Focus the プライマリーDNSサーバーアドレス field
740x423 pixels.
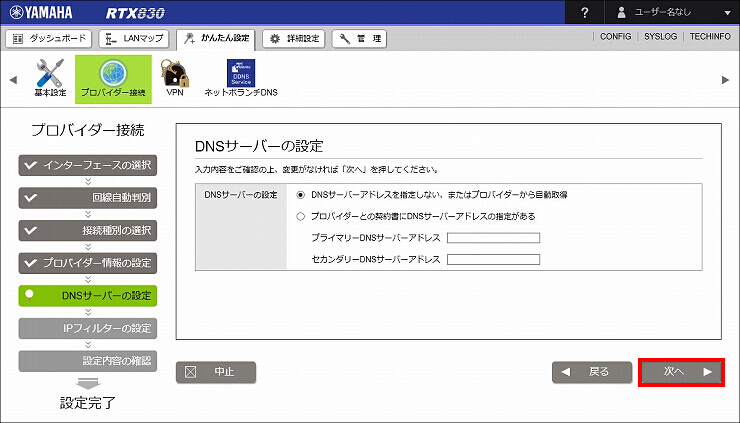(493, 238)
